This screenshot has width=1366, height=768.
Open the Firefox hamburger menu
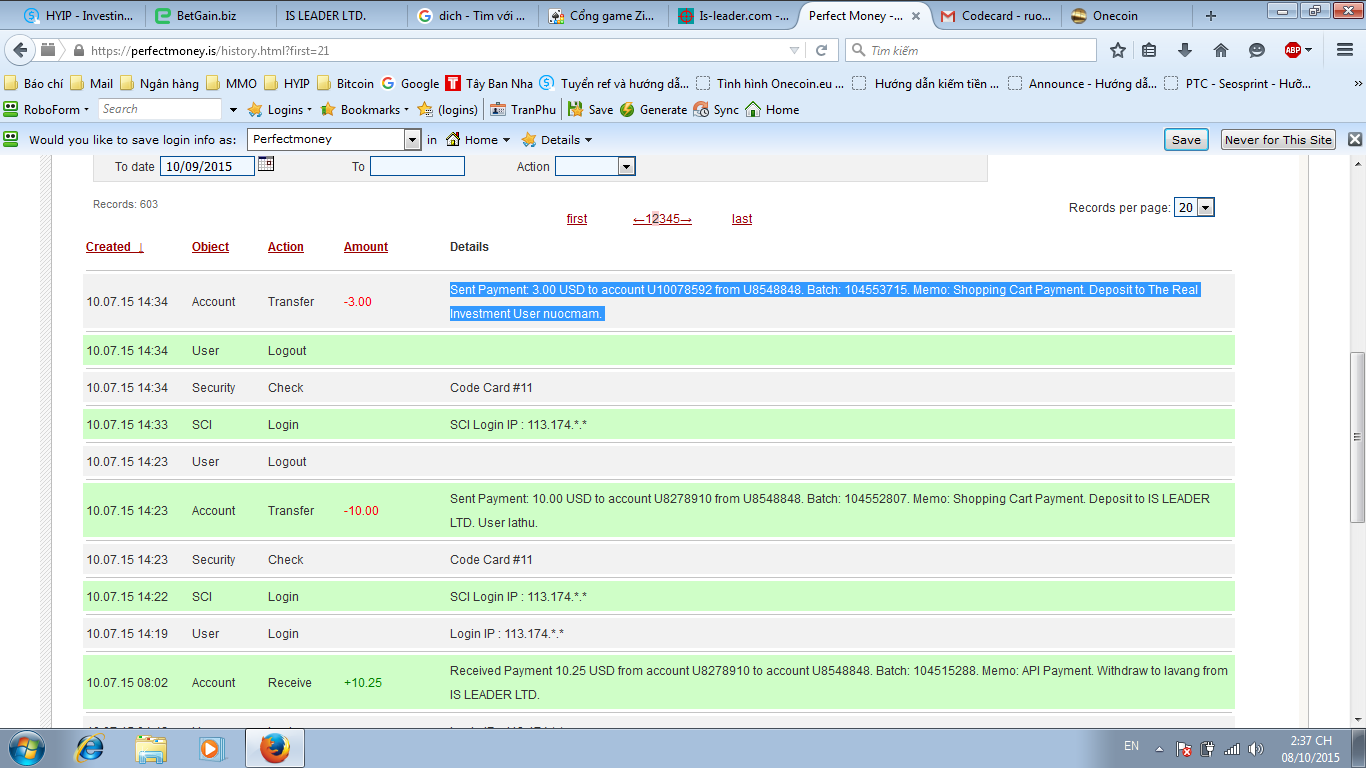pos(1343,50)
